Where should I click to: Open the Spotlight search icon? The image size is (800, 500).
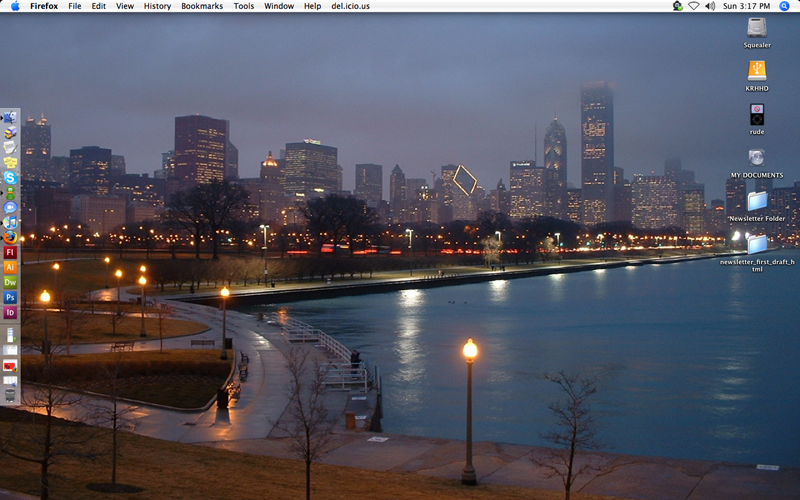788,6
